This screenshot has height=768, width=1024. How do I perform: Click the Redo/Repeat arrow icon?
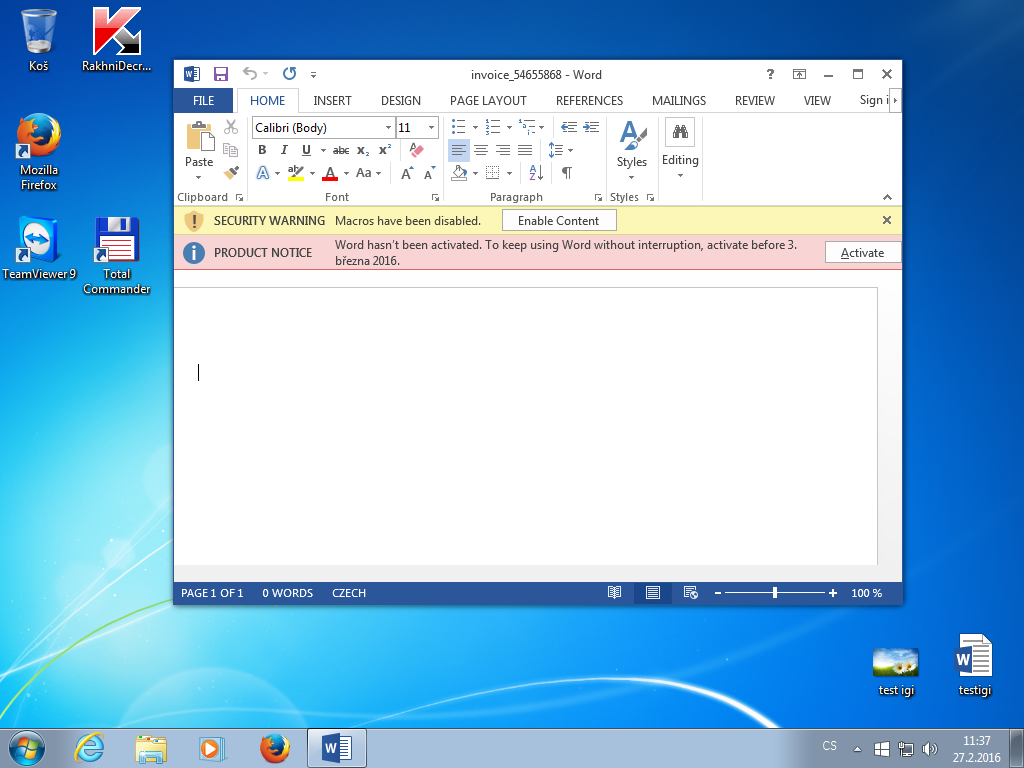pyautogui.click(x=289, y=74)
